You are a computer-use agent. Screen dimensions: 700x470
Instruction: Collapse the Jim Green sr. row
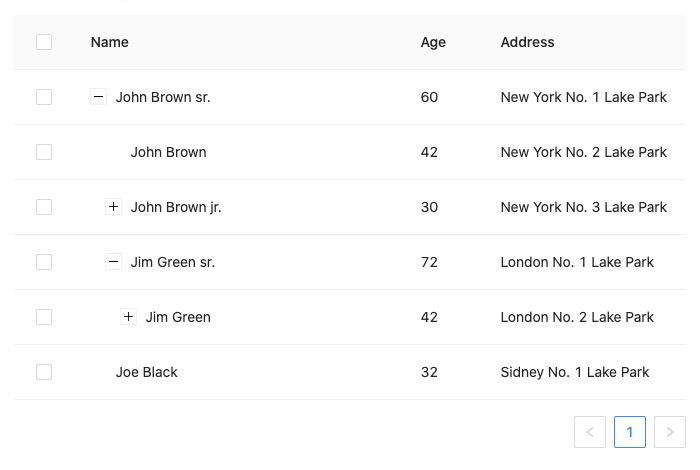point(113,262)
